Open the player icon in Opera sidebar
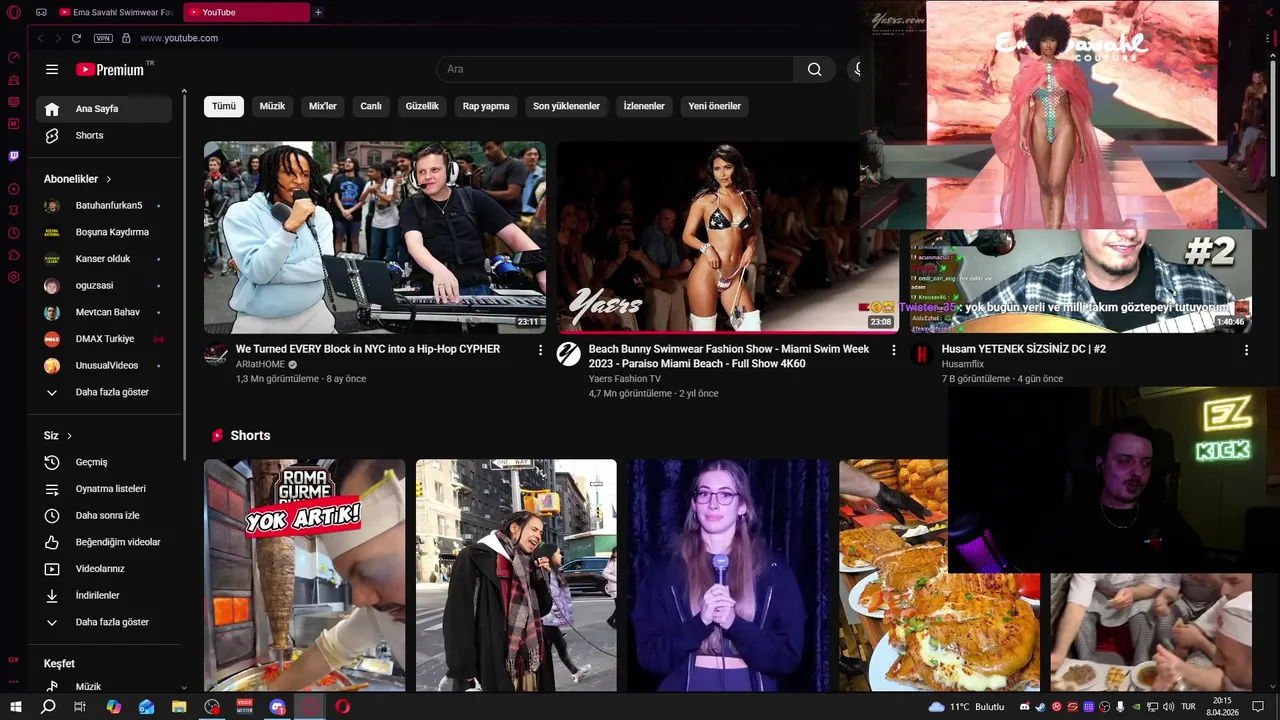This screenshot has height=720, width=1280. [x=14, y=189]
